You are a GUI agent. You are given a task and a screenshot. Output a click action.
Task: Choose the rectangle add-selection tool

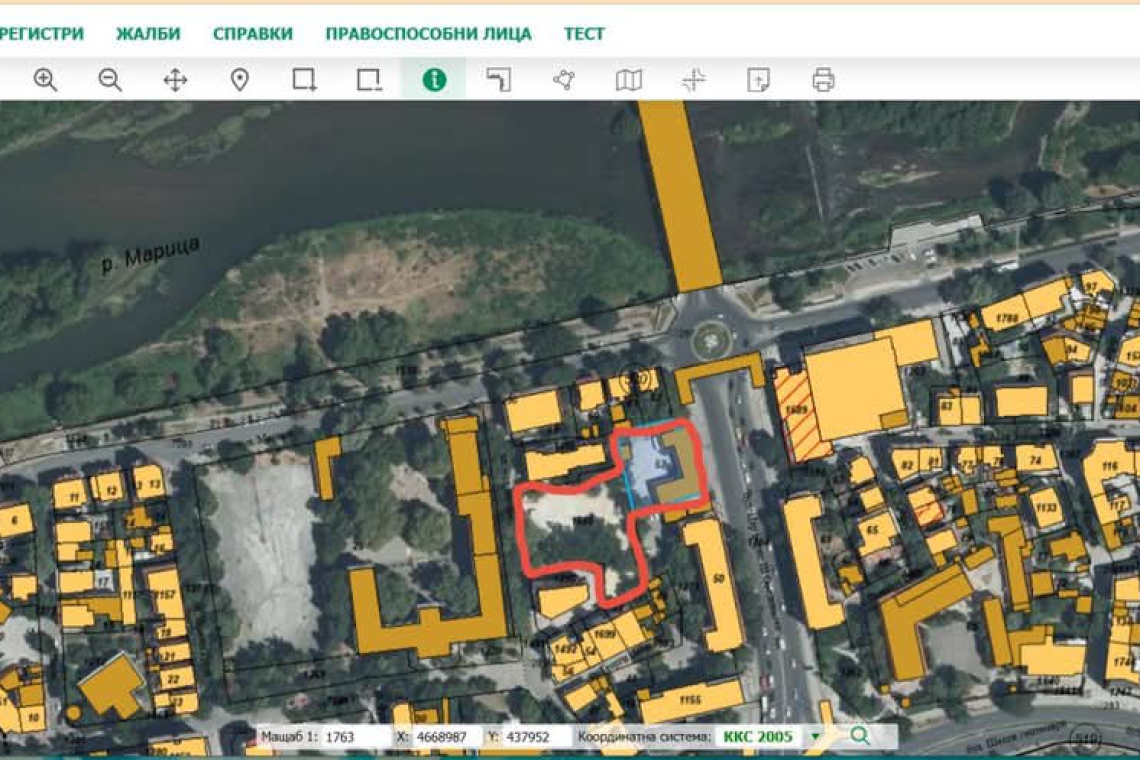point(304,80)
